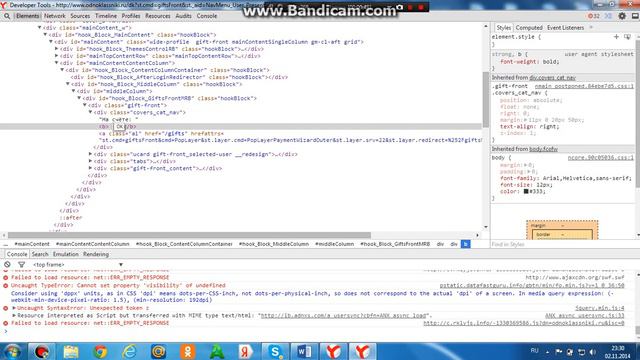Open file explorer folder taskbar icon

click(x=71, y=351)
